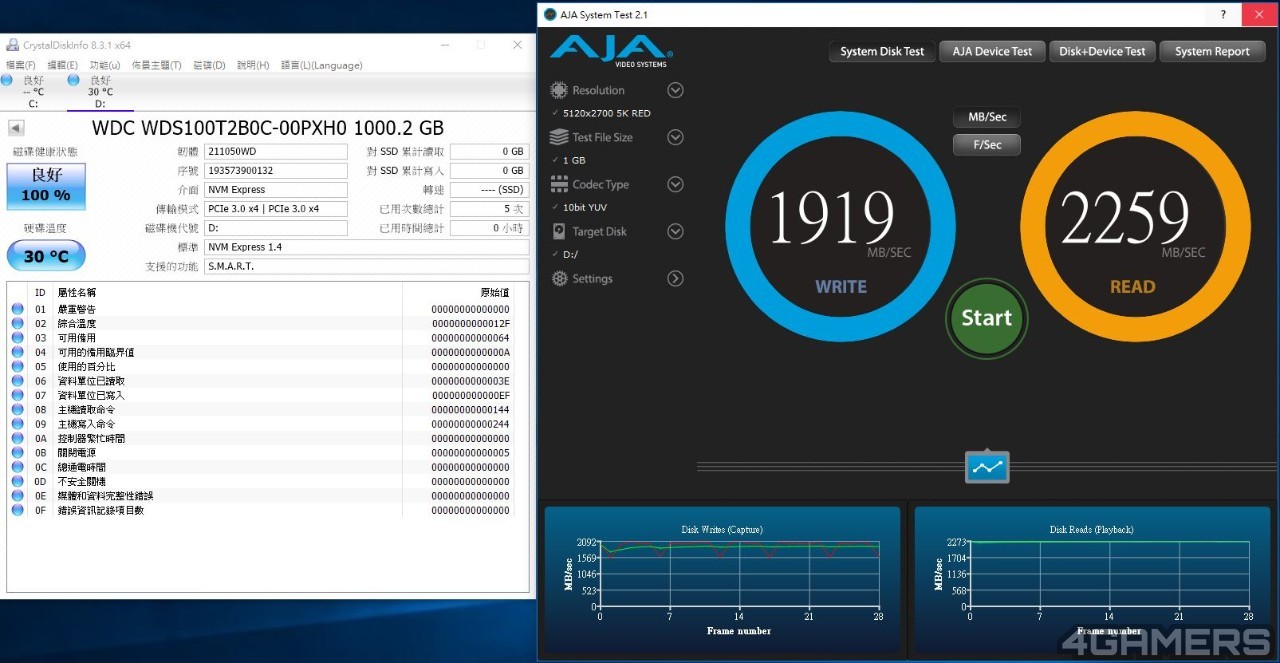Screen dimensions: 1280x663
Task: Click the help question mark in AJA title bar
Action: 1223,14
